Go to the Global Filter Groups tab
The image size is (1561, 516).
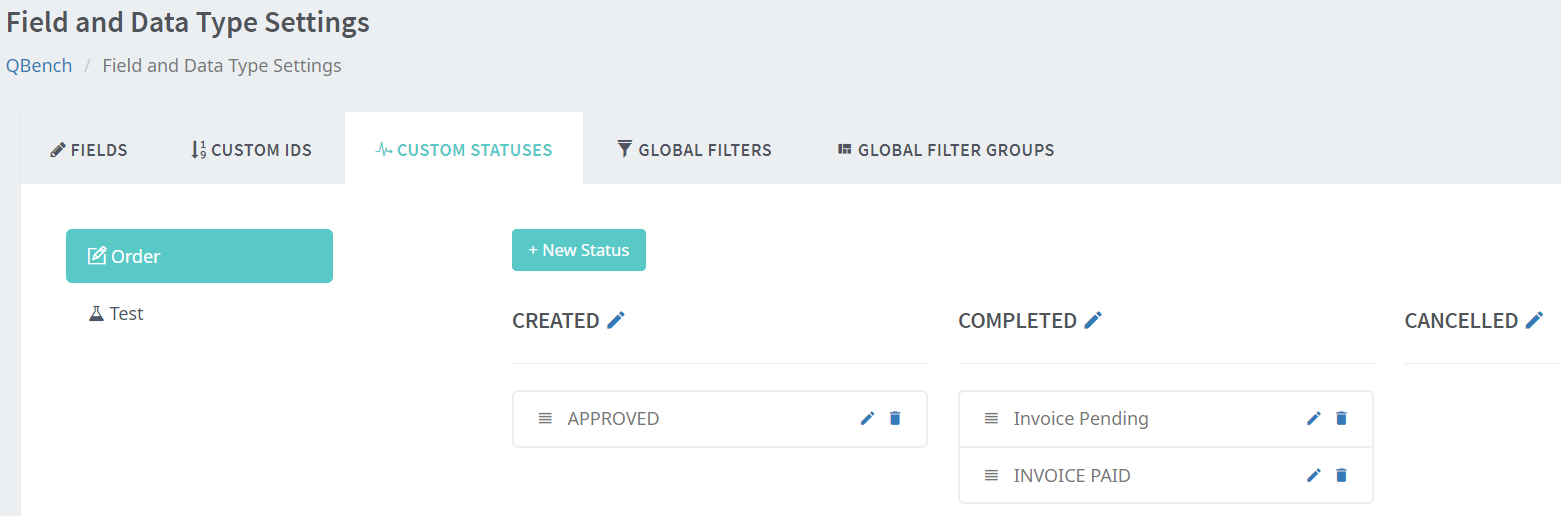946,150
